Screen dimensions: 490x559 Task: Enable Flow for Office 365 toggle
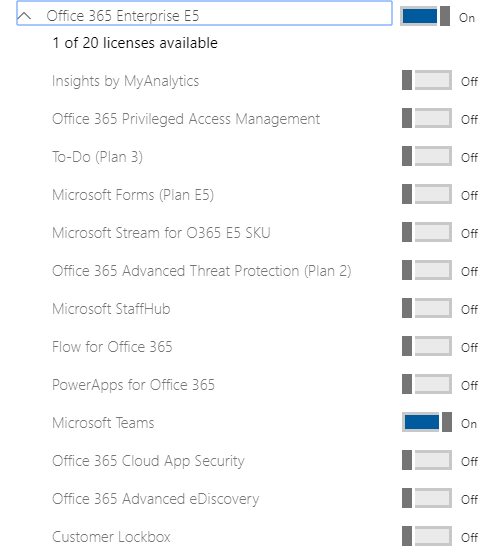pyautogui.click(x=427, y=346)
